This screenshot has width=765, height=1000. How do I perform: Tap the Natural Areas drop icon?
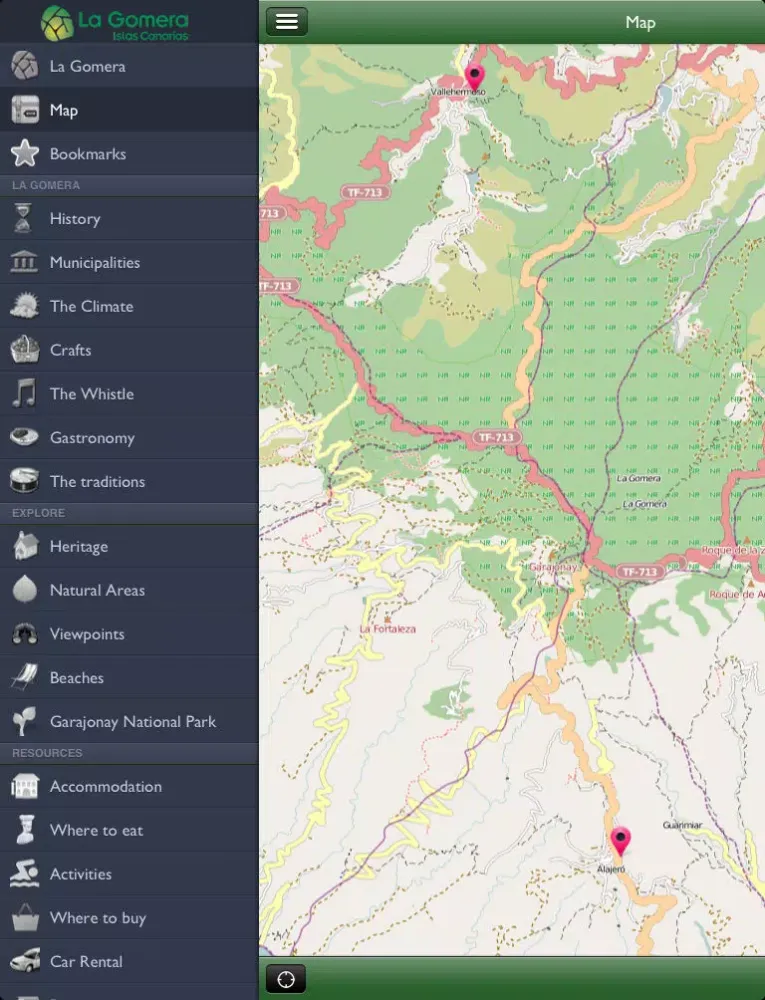click(25, 589)
